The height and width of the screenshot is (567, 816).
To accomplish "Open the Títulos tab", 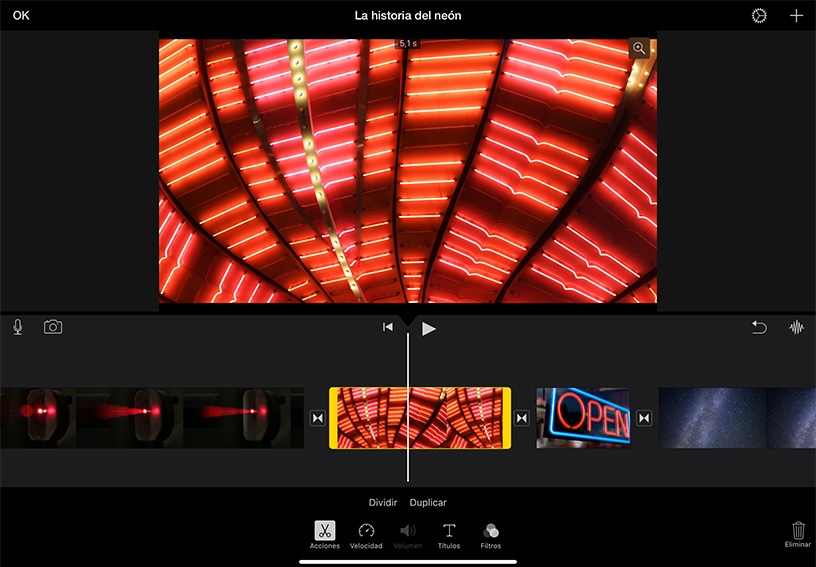I will coord(449,535).
